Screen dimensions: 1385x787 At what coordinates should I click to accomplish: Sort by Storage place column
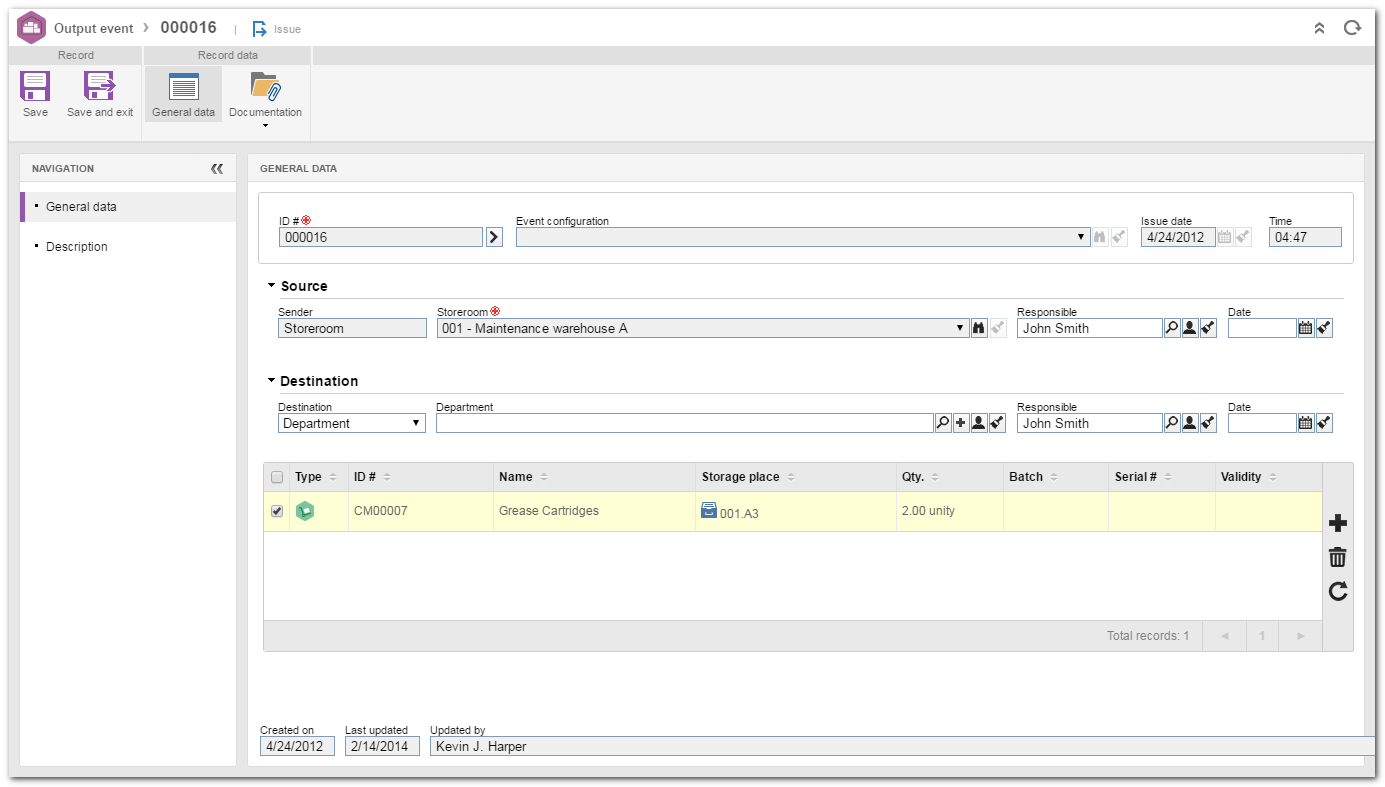coord(796,477)
